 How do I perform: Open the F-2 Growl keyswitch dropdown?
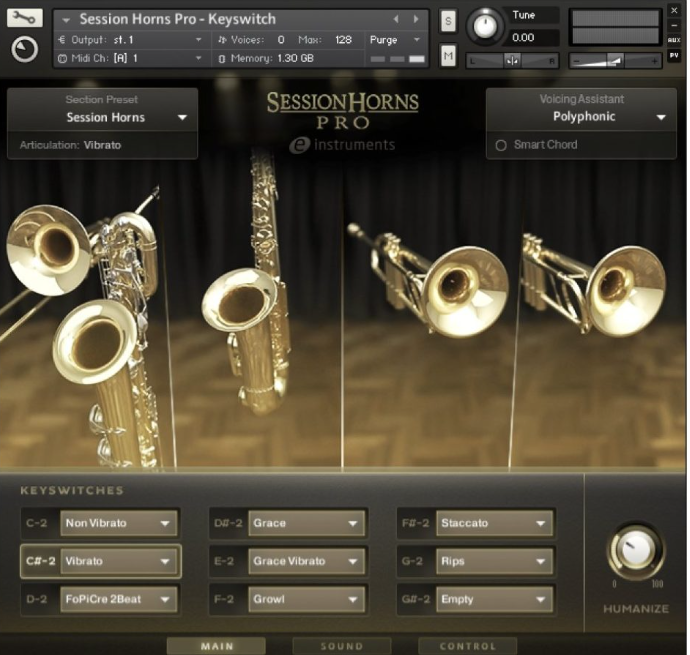pyautogui.click(x=306, y=599)
